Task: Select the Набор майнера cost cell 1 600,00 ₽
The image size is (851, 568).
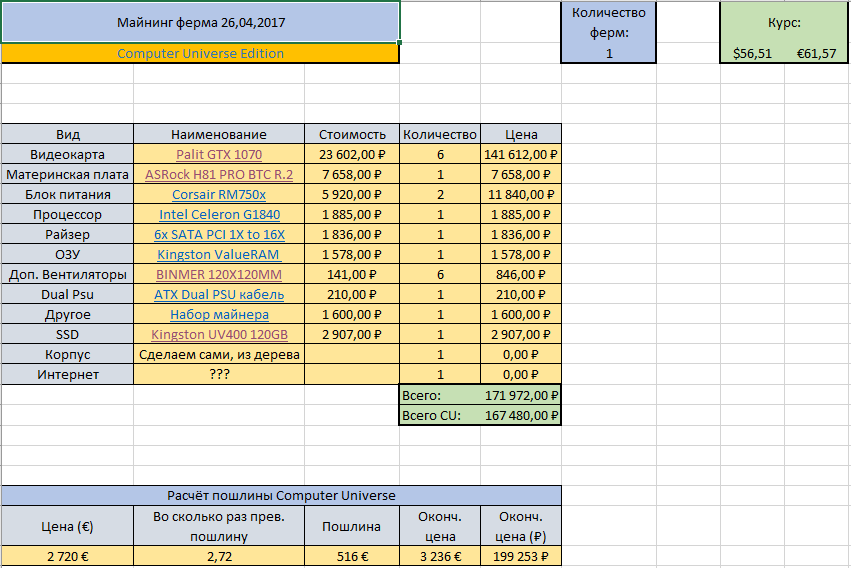Action: [352, 315]
